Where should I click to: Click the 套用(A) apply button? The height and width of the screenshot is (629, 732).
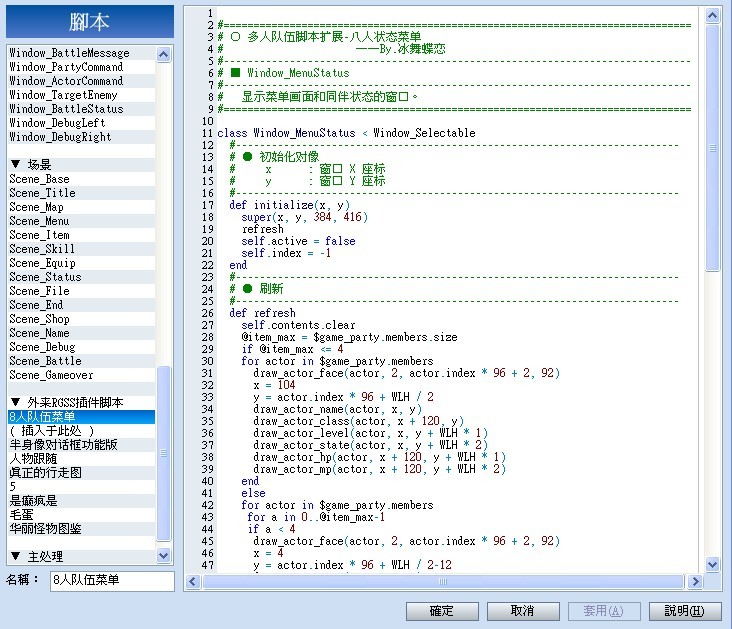(x=604, y=611)
